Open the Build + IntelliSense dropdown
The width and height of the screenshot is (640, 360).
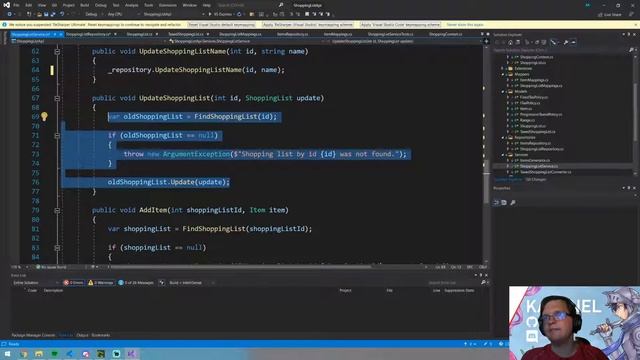point(191,282)
